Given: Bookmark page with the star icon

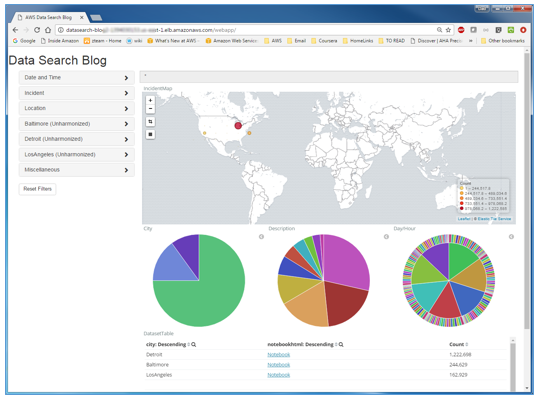Looking at the screenshot, I should [448, 30].
